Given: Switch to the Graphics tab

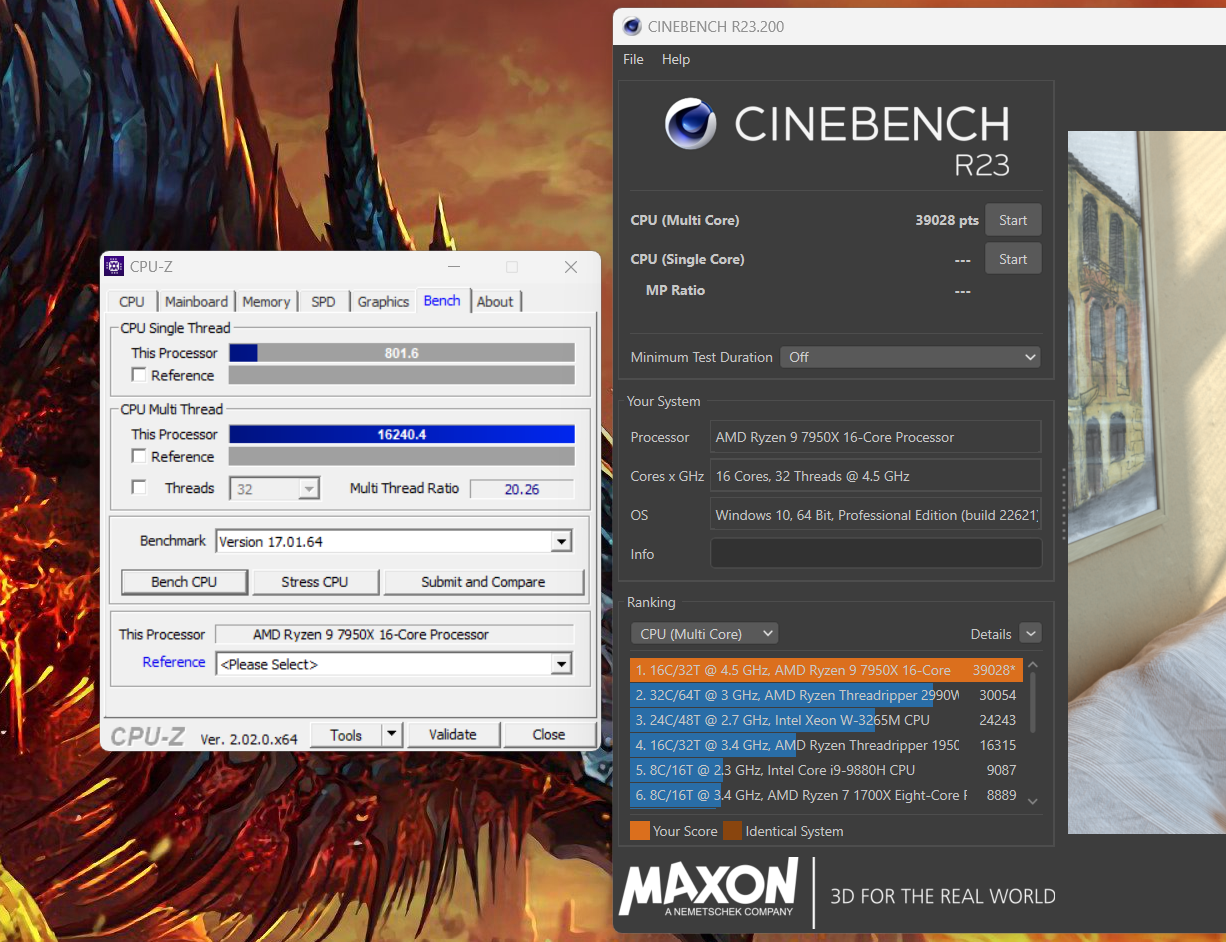Looking at the screenshot, I should [x=383, y=301].
